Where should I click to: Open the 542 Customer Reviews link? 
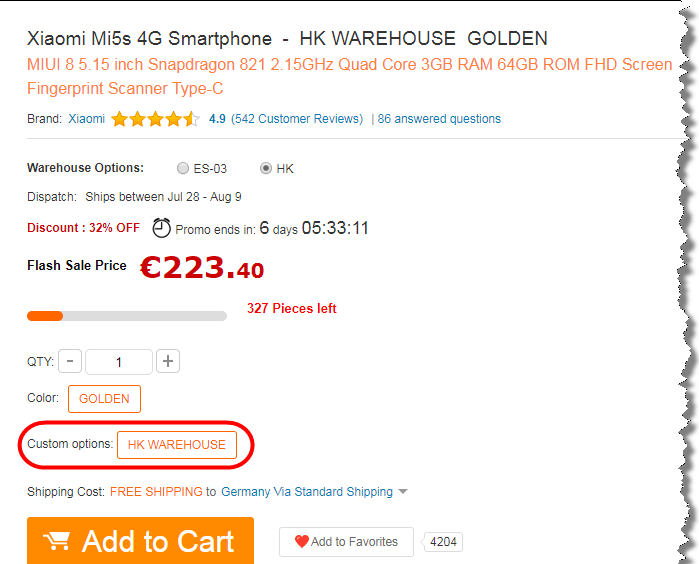[297, 119]
